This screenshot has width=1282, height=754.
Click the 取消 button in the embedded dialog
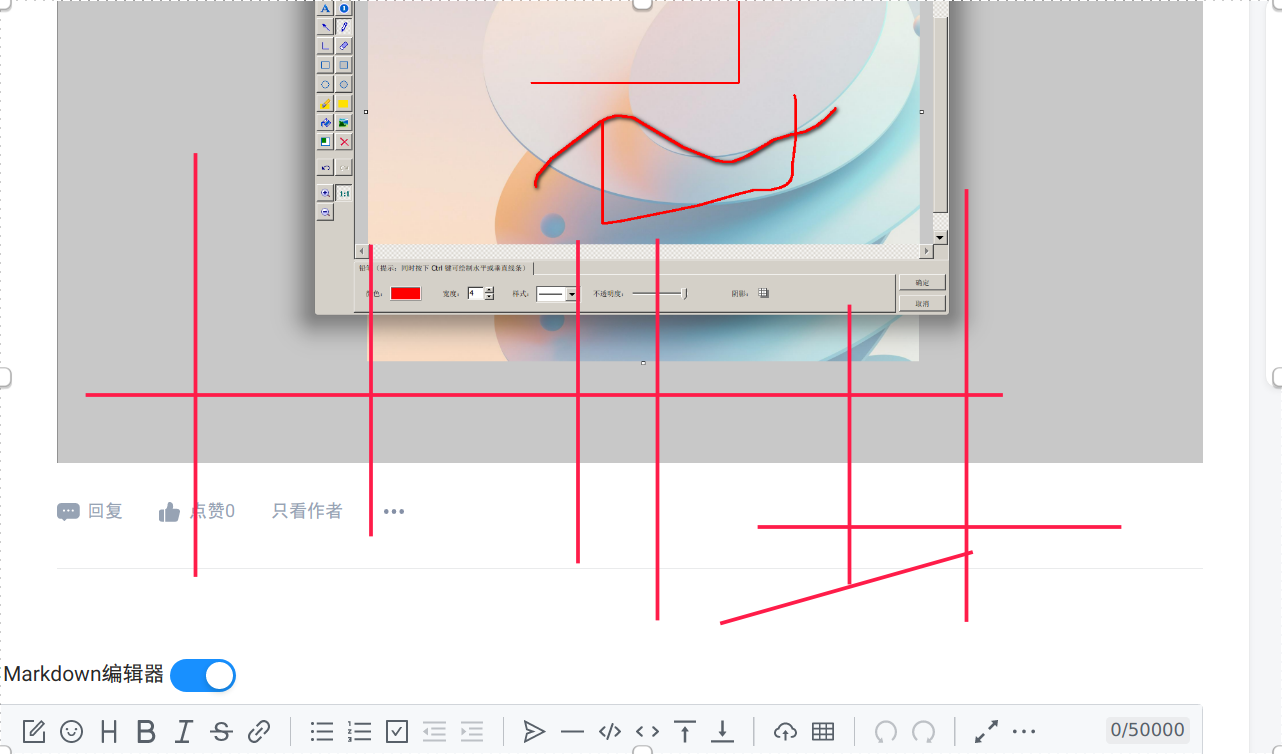coord(922,303)
